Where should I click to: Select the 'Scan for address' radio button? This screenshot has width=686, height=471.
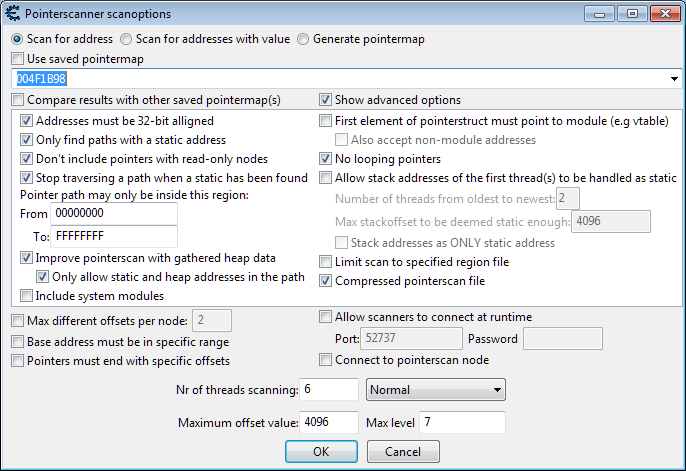(x=16, y=39)
